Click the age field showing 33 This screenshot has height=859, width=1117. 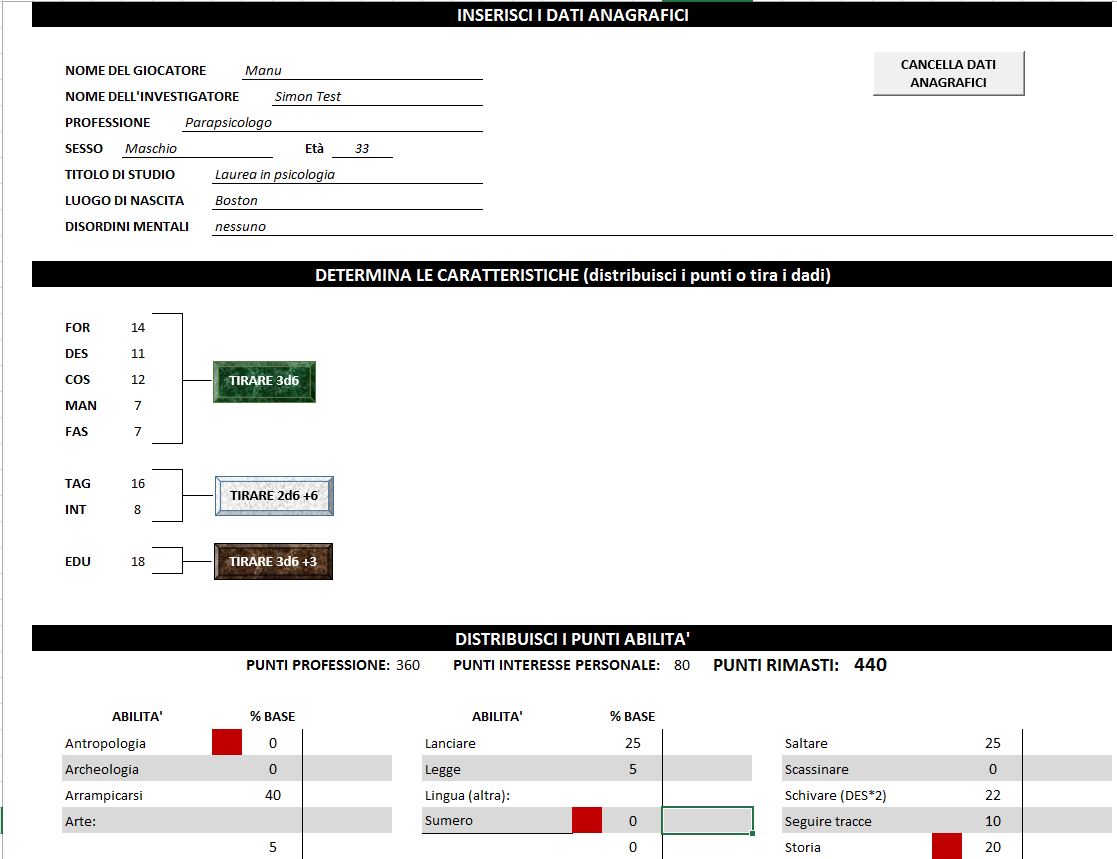pyautogui.click(x=362, y=149)
